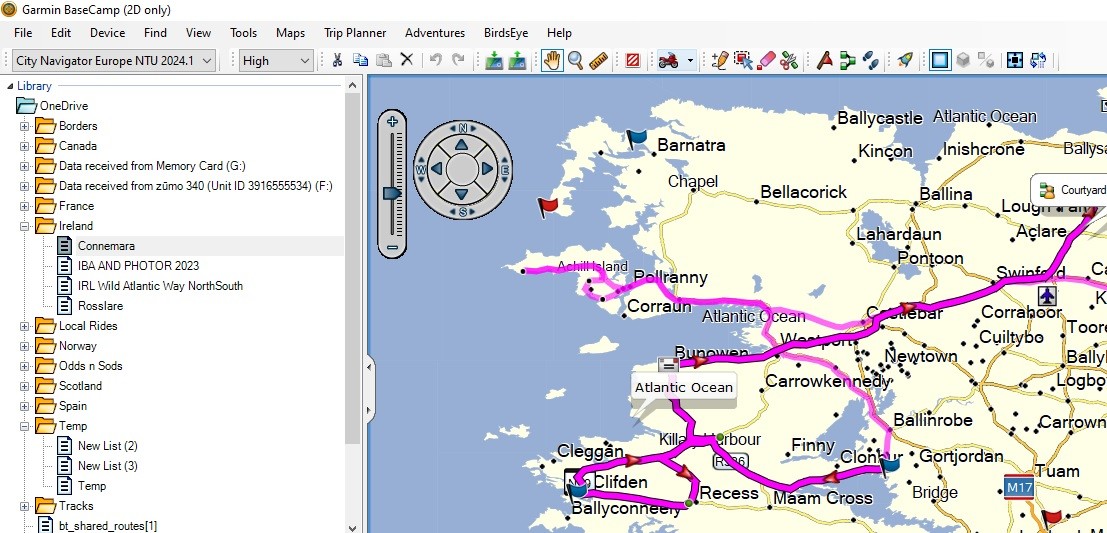
Task: Expand the Canada folder
Action: [25, 146]
